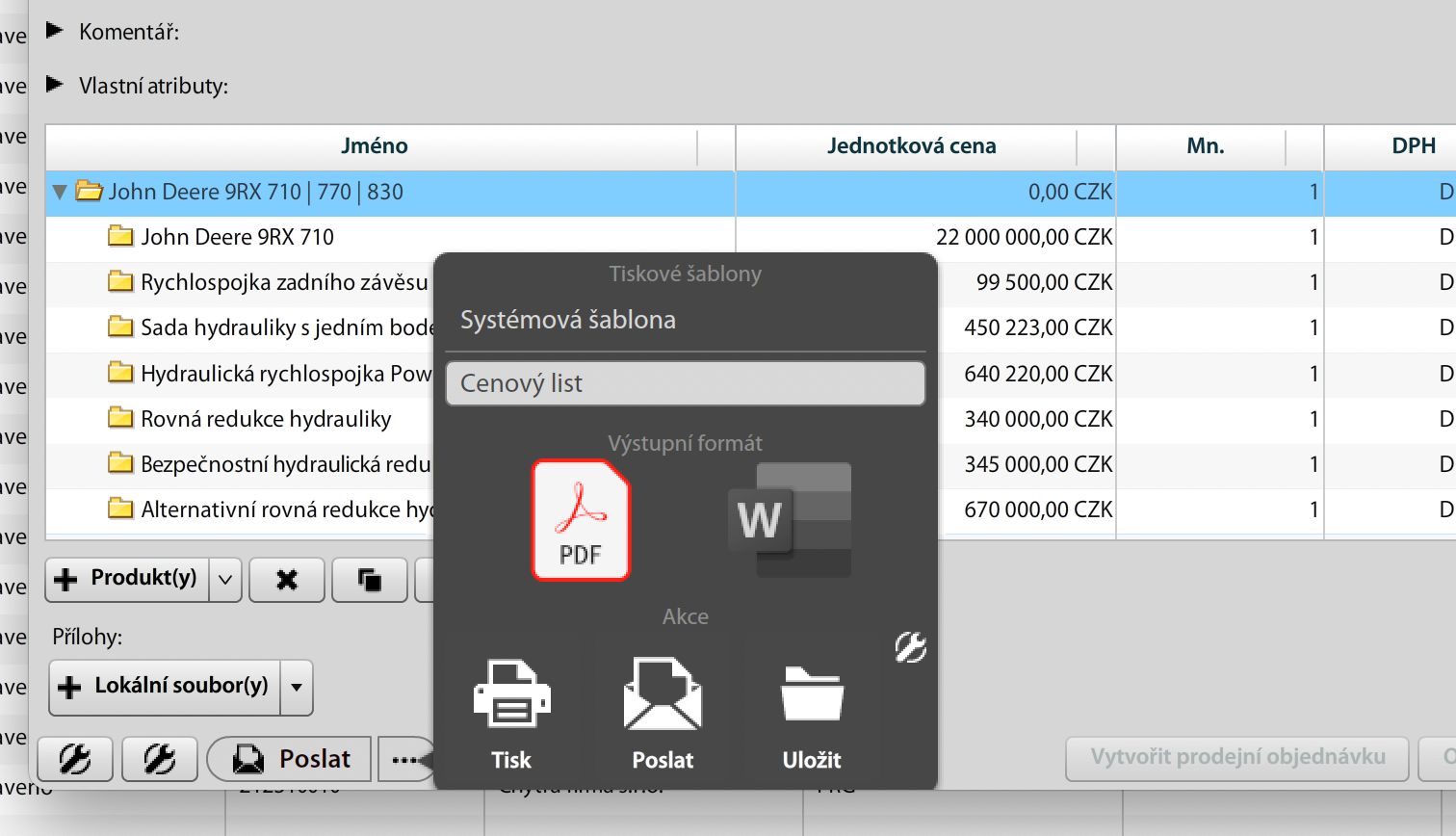Click the 345 000,00 CZK price cell

[x=1038, y=464]
